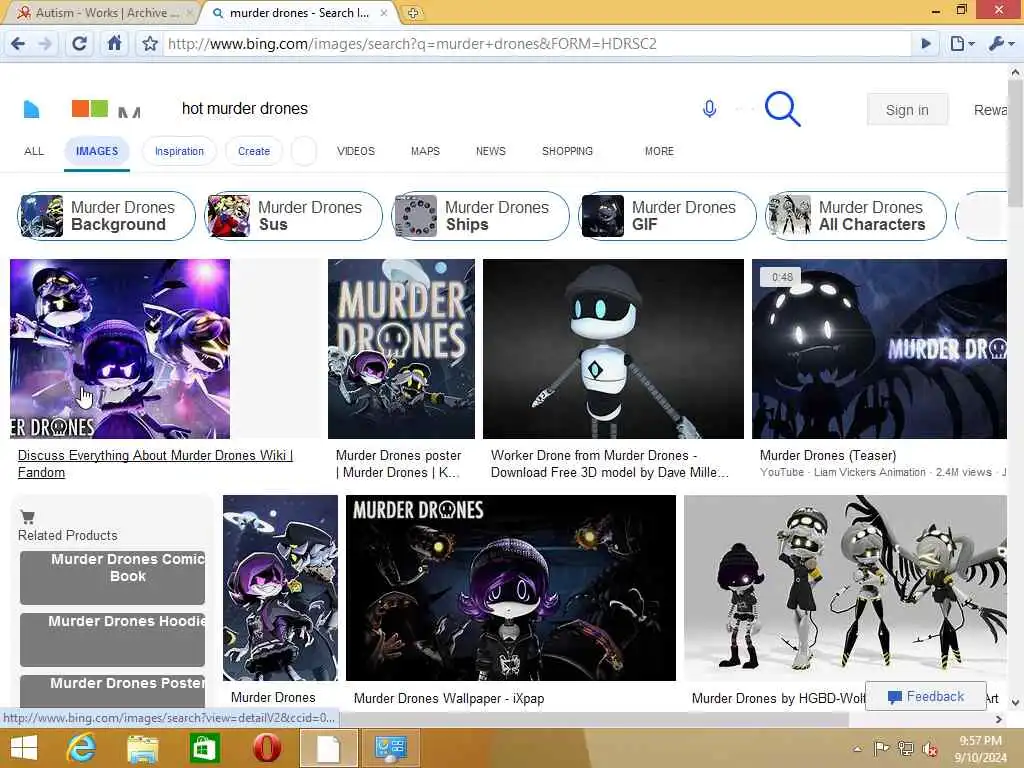Click the Murder Drones (Teaser) title
This screenshot has height=768, width=1024.
click(x=827, y=455)
